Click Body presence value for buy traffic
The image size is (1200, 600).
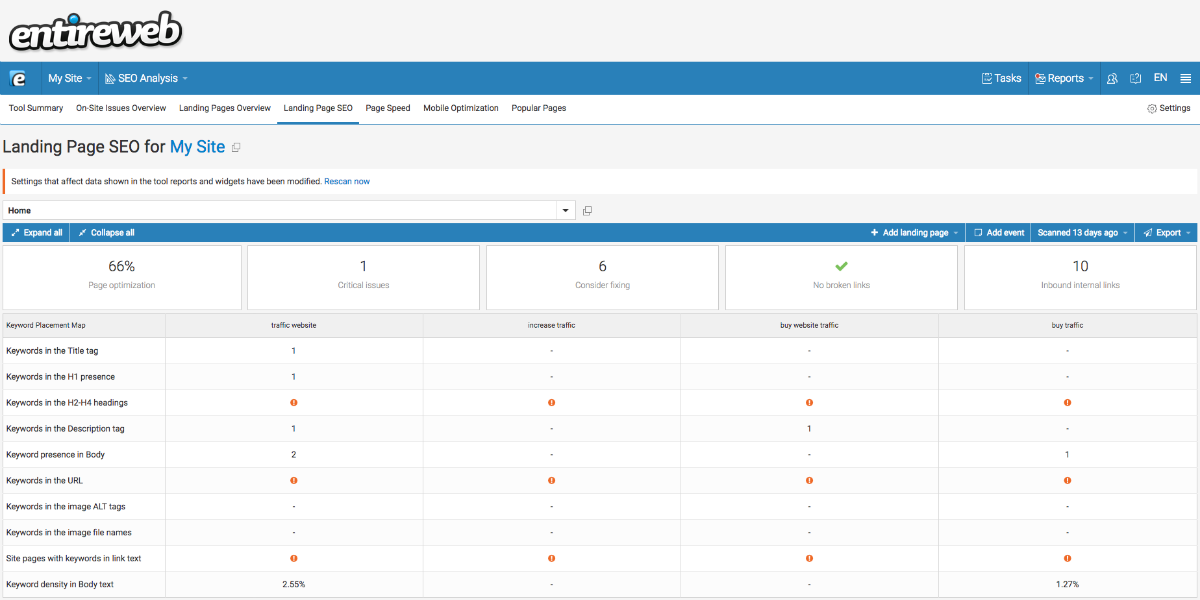[x=1067, y=455]
